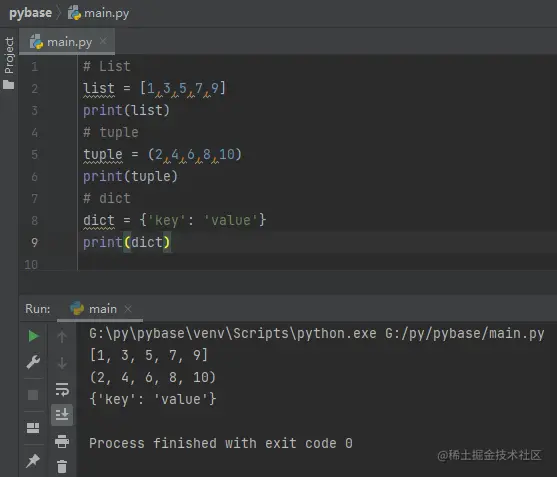Toggle pin tab in Run panel
Screen dimensions: 557x477
click(33, 461)
